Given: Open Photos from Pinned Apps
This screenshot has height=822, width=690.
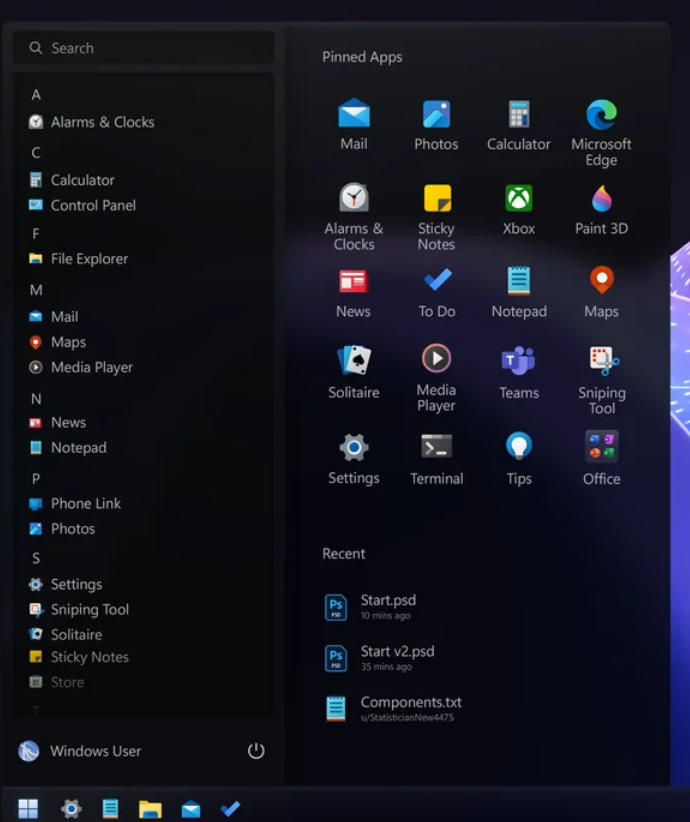Looking at the screenshot, I should click(436, 124).
